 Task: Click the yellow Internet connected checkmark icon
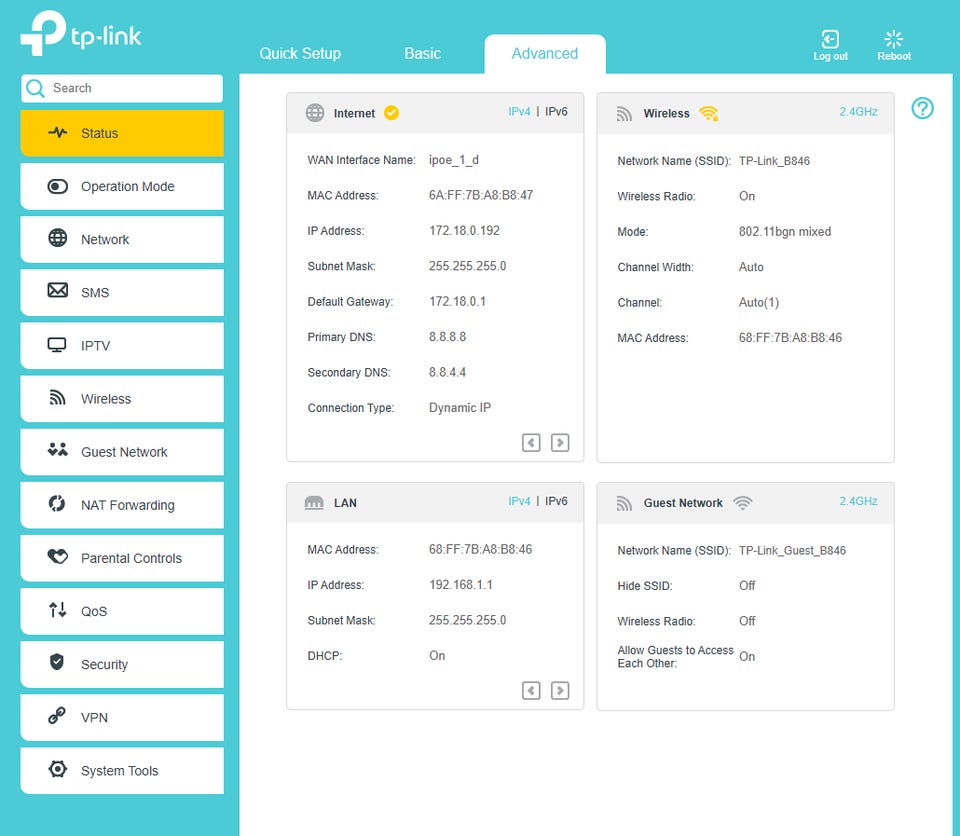click(x=391, y=113)
